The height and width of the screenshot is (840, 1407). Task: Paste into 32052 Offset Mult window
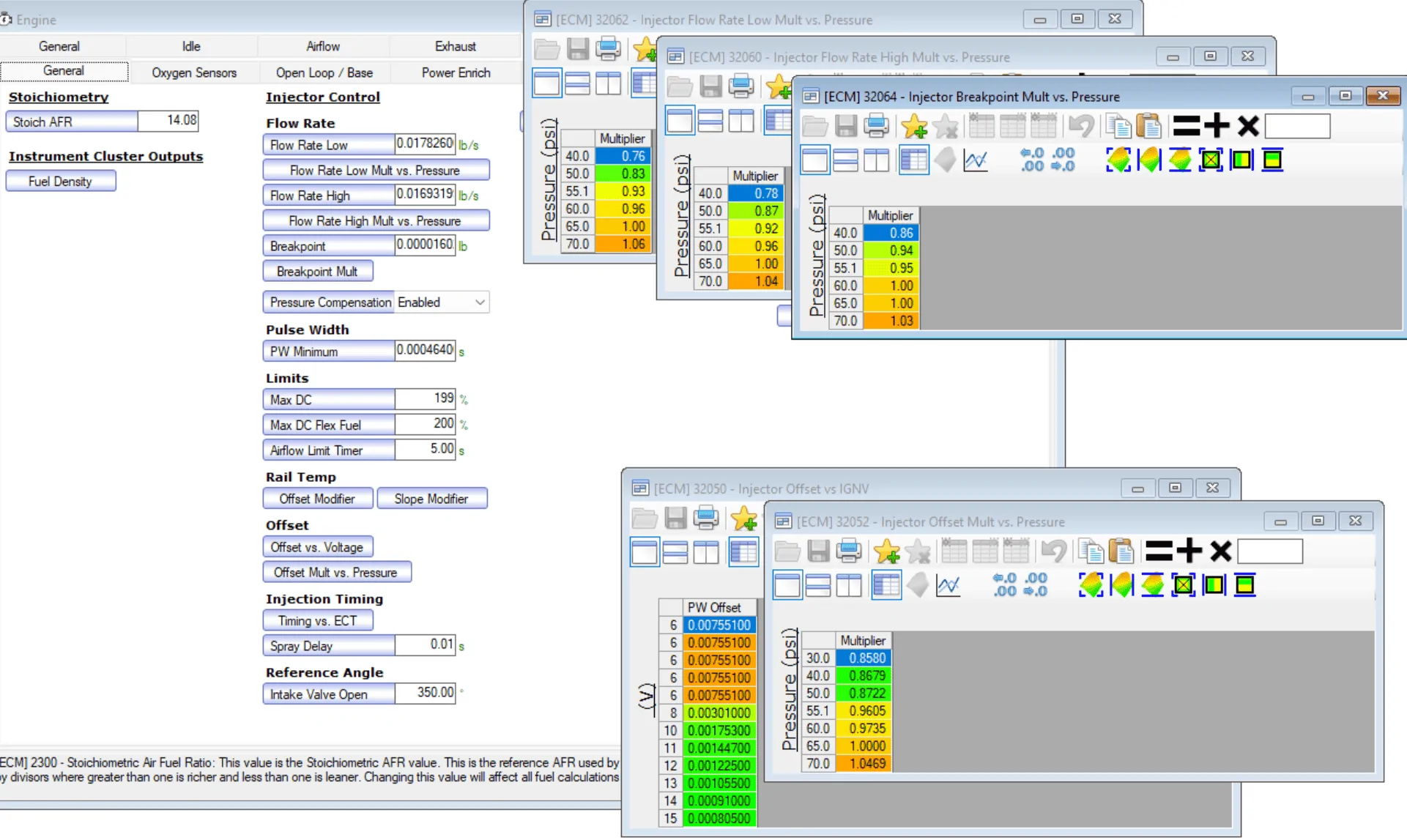tap(1121, 551)
